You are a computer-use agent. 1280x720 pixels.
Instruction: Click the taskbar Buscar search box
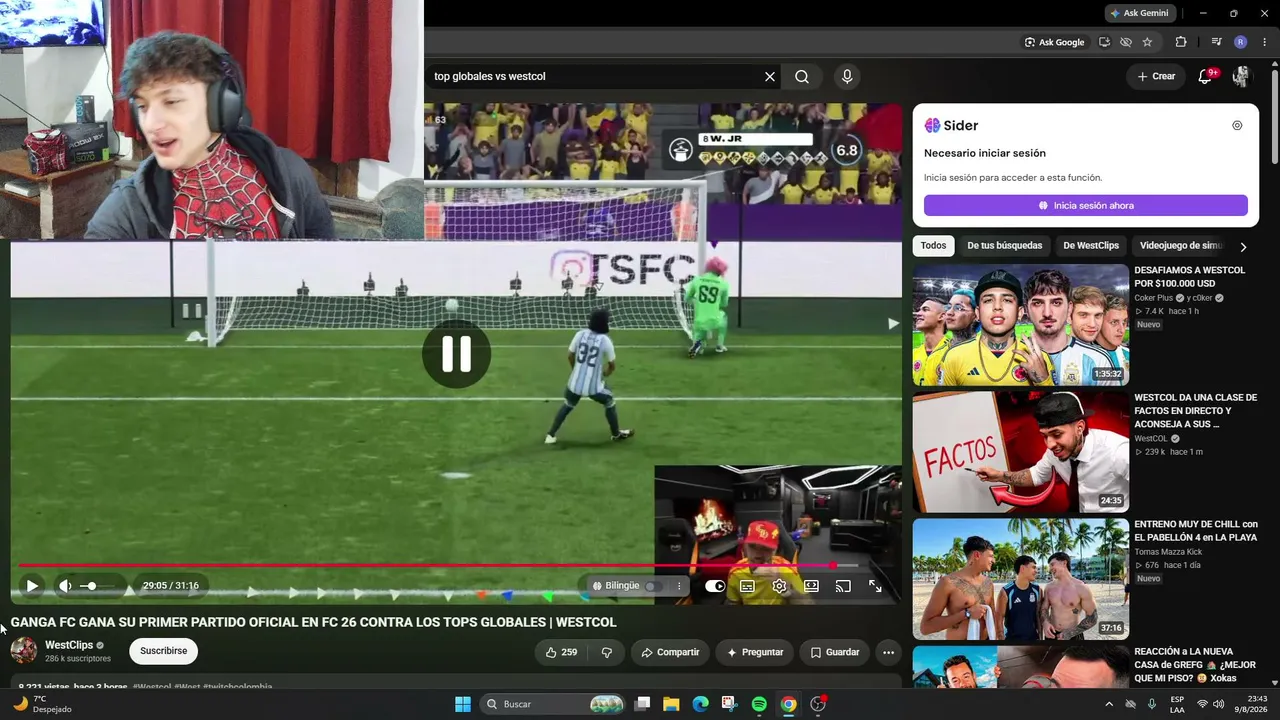(552, 704)
